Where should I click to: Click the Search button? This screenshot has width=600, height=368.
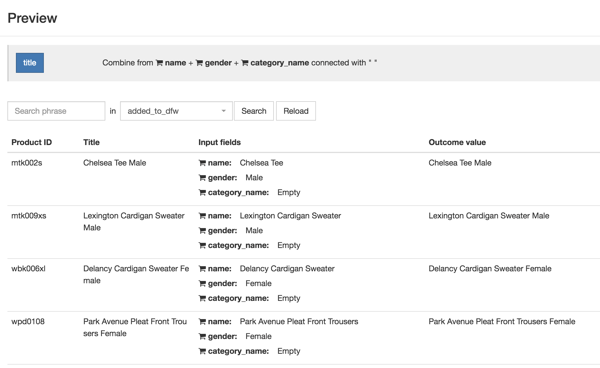click(x=254, y=111)
